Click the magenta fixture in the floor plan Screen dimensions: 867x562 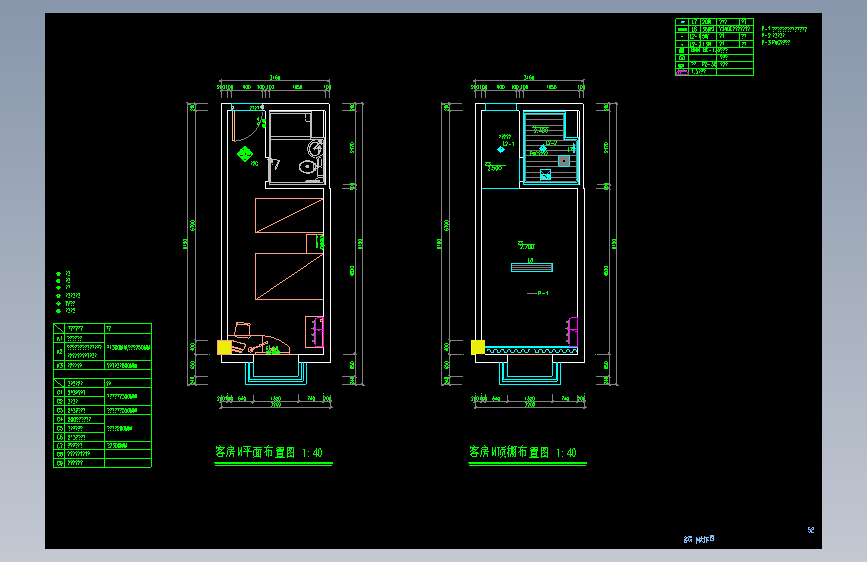point(318,331)
